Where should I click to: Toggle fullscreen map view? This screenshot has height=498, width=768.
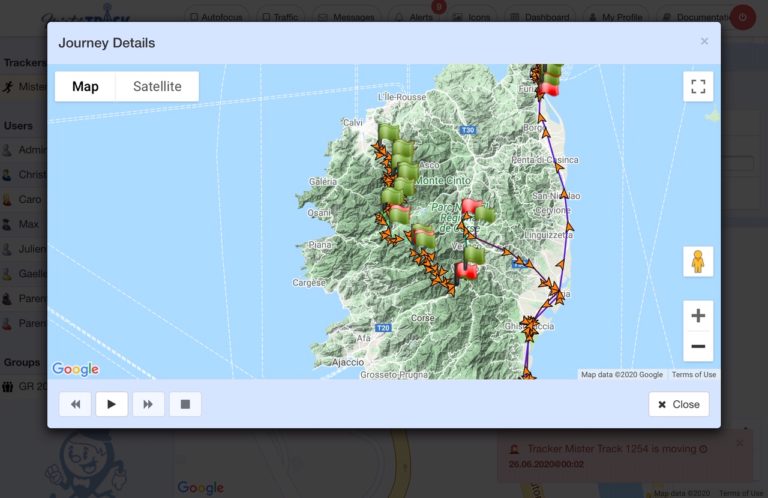point(698,87)
